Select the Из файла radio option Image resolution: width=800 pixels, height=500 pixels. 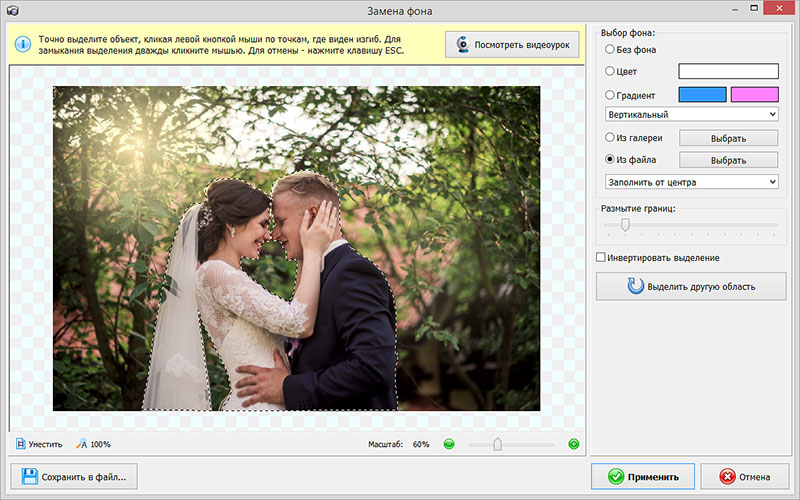[610, 159]
